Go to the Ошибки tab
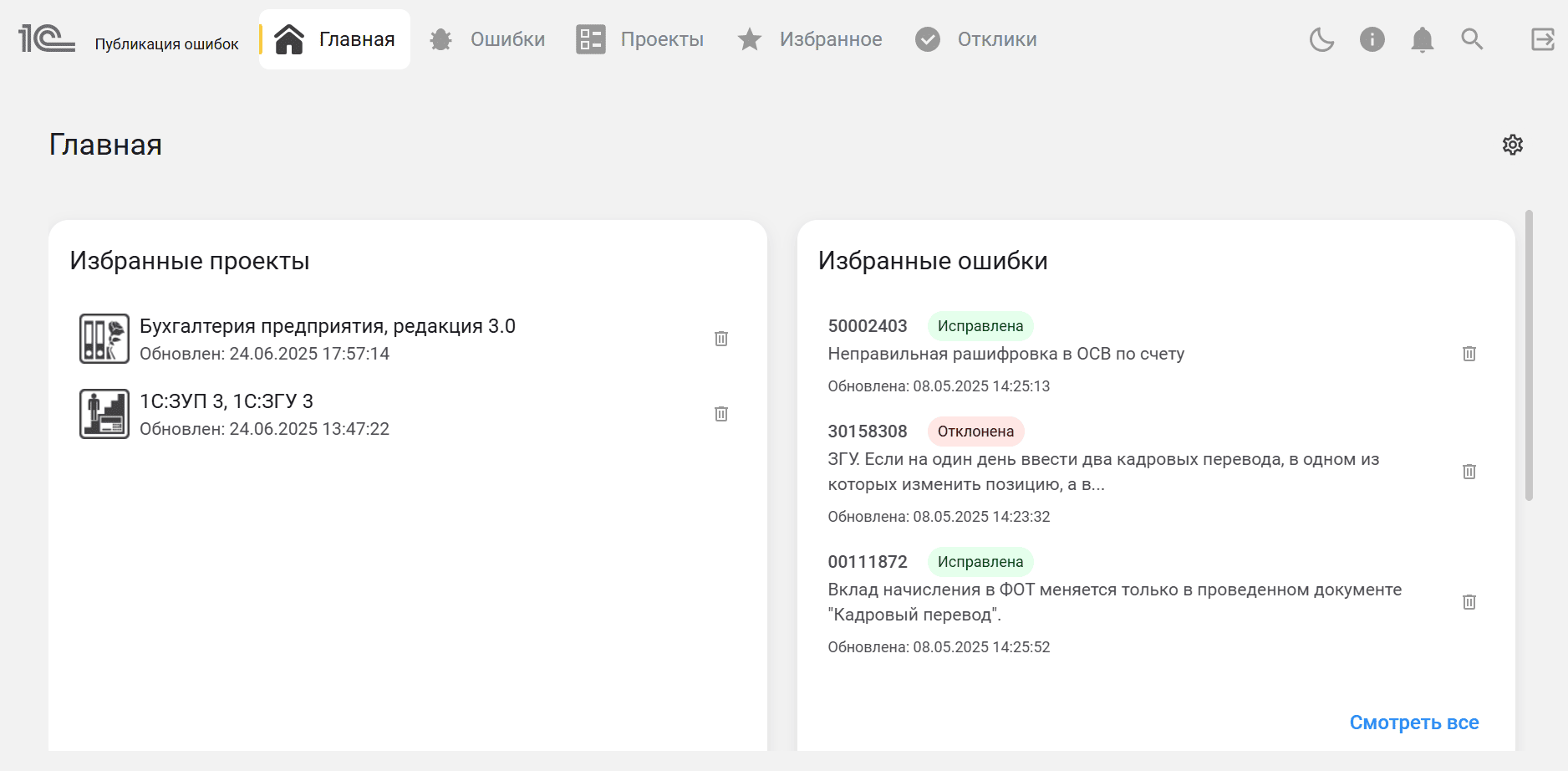The height and width of the screenshot is (771, 1568). pos(487,39)
